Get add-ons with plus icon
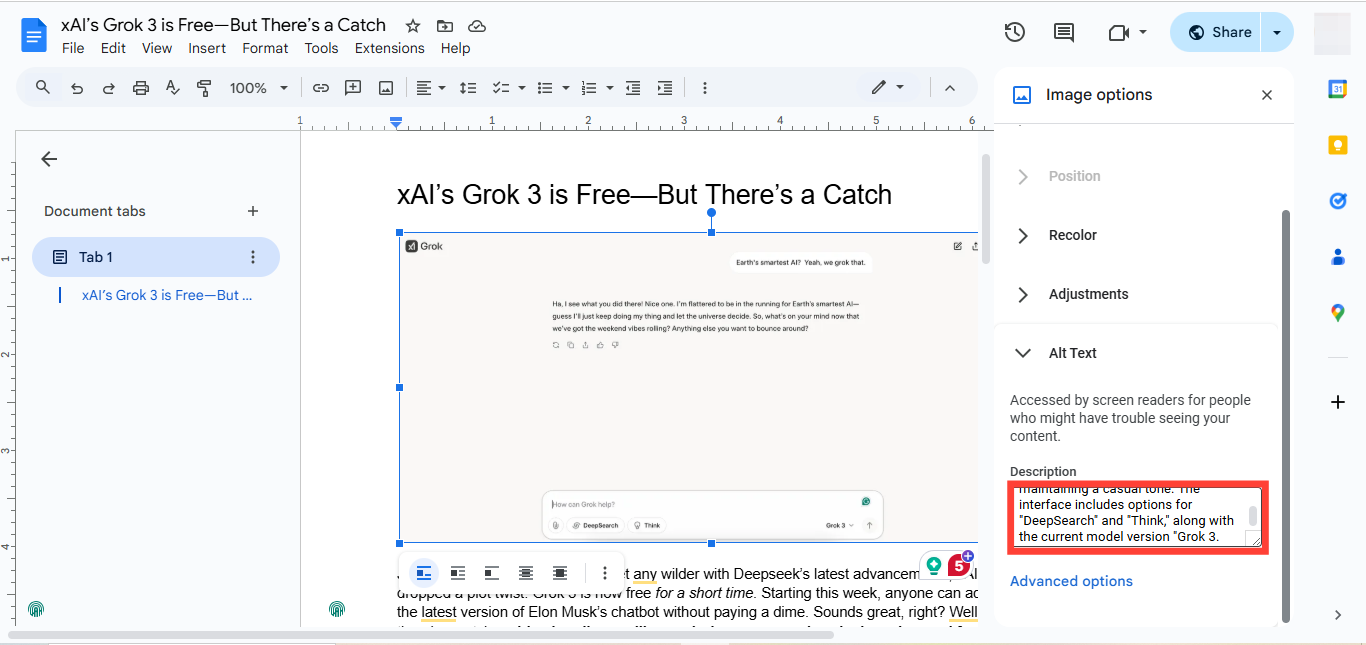Screen dimensions: 1366x645 click(x=1338, y=402)
